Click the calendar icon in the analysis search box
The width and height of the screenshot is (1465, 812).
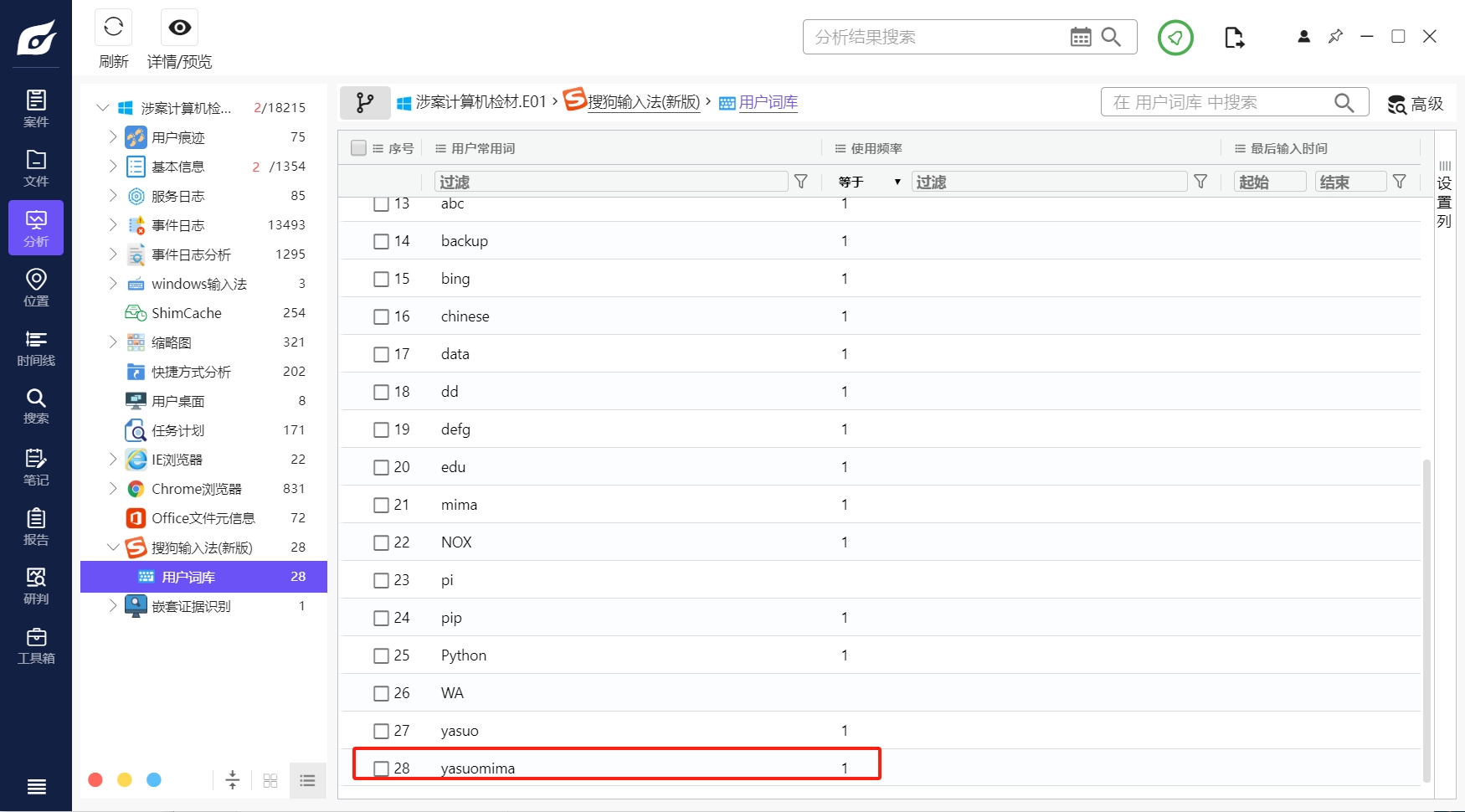[1081, 37]
